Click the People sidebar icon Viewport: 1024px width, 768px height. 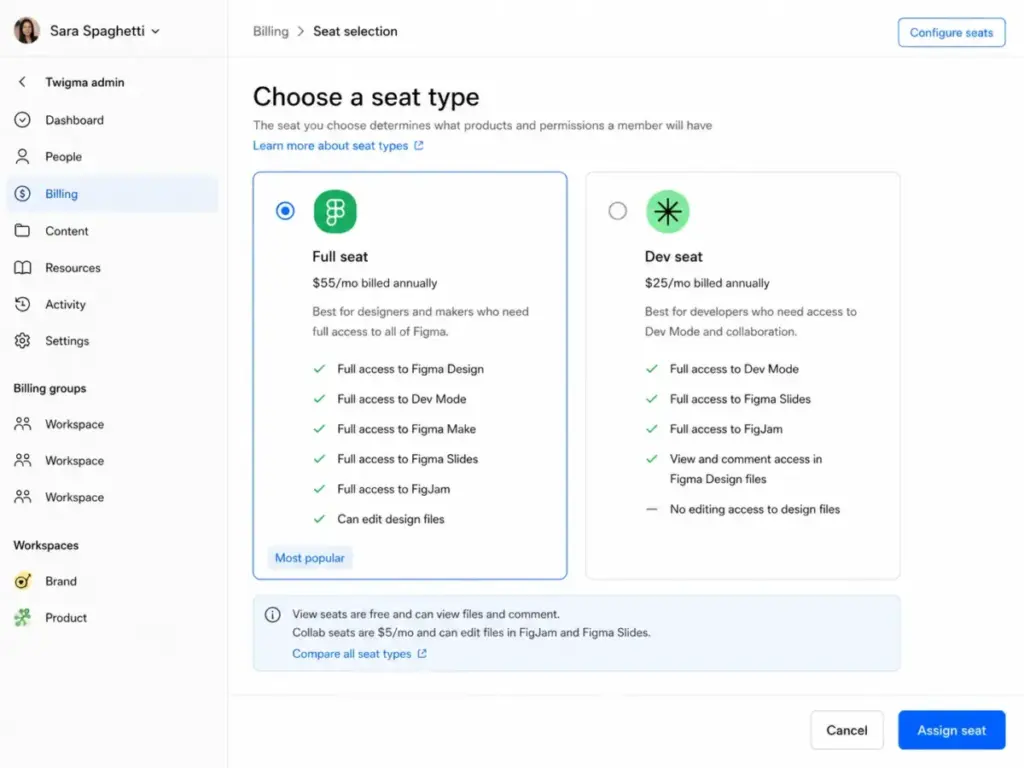click(22, 156)
